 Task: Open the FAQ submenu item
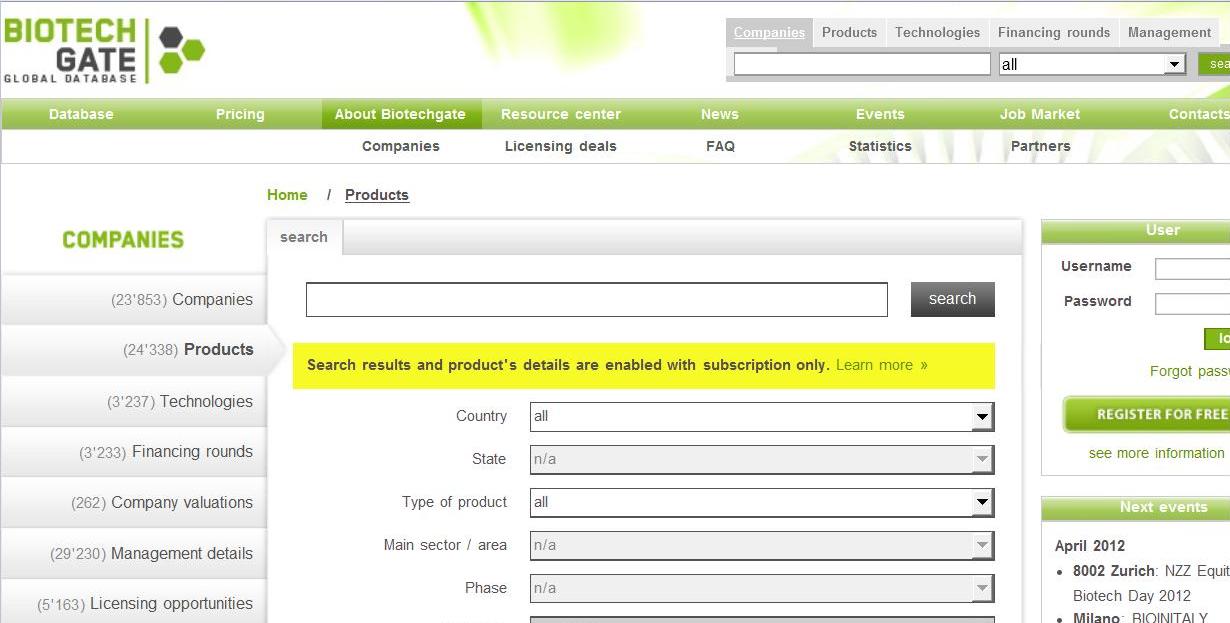click(720, 146)
